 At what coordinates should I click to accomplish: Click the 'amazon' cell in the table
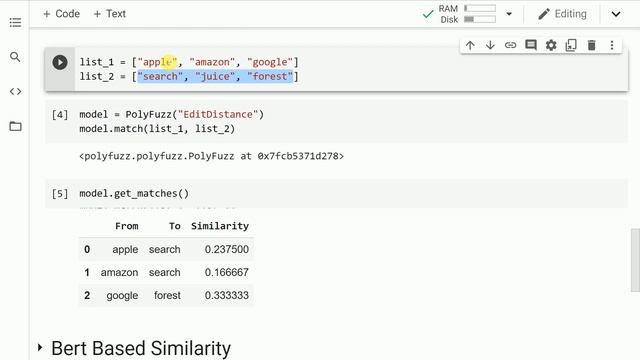(119, 272)
